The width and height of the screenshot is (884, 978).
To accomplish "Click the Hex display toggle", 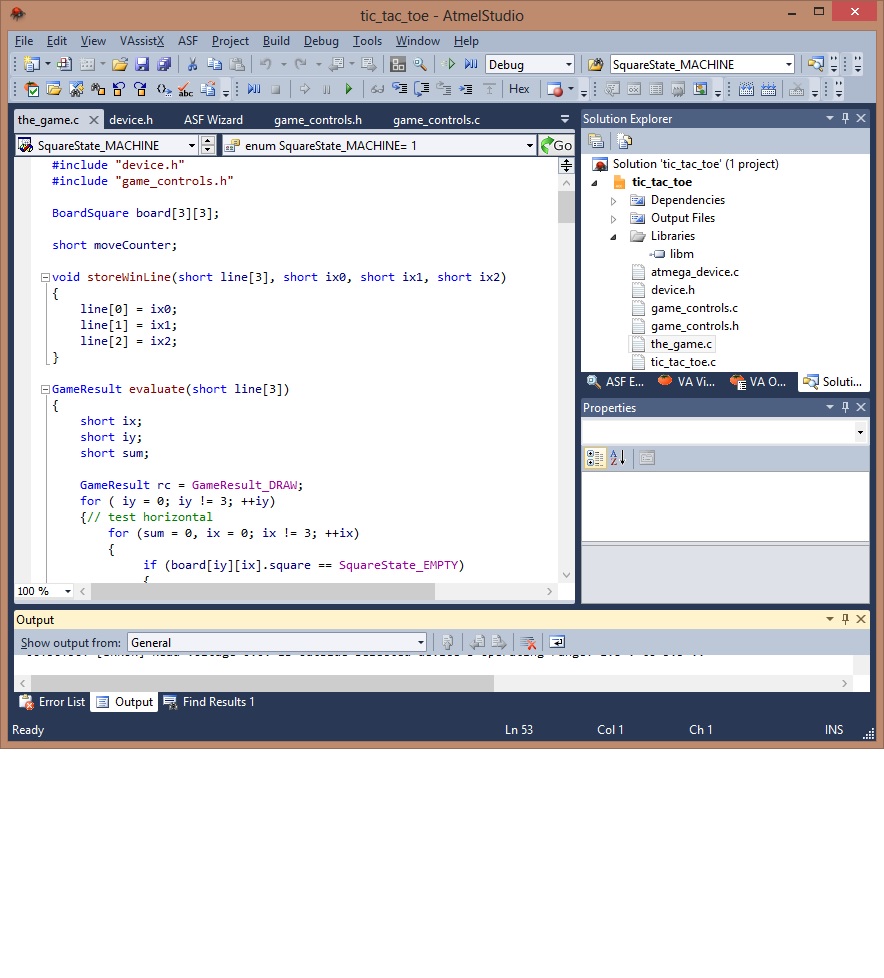I will click(519, 89).
